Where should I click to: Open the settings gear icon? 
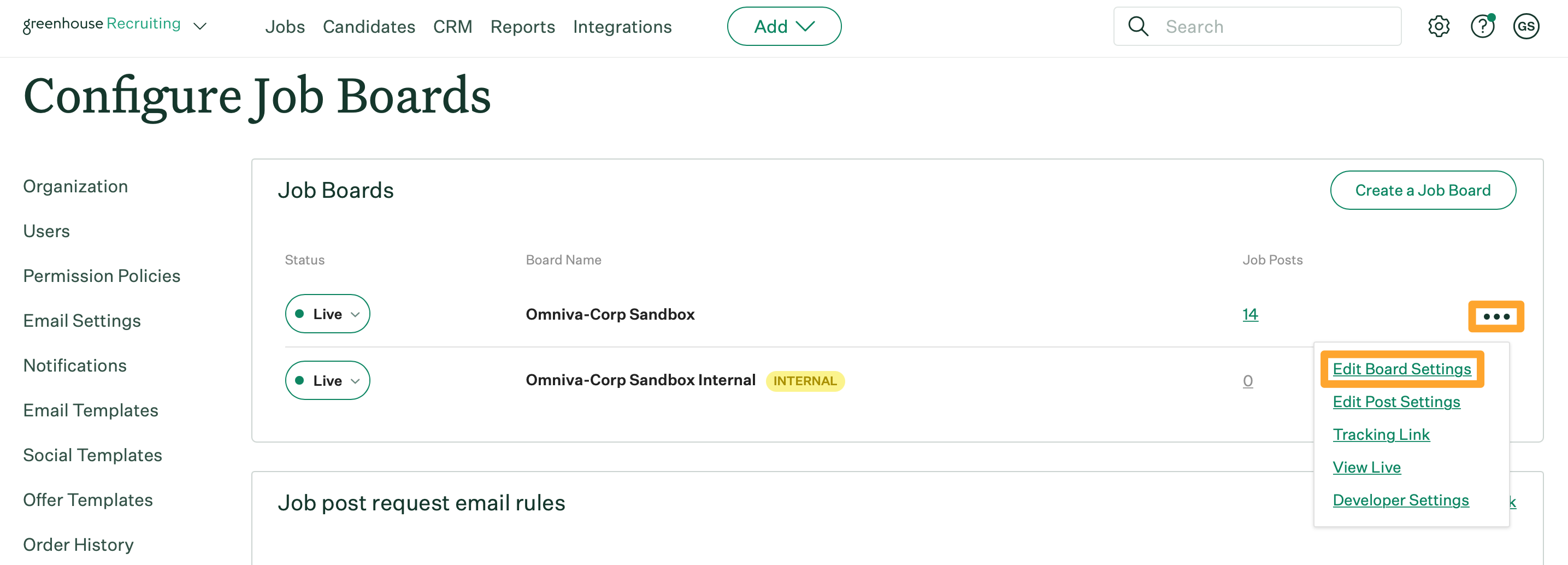pyautogui.click(x=1439, y=26)
